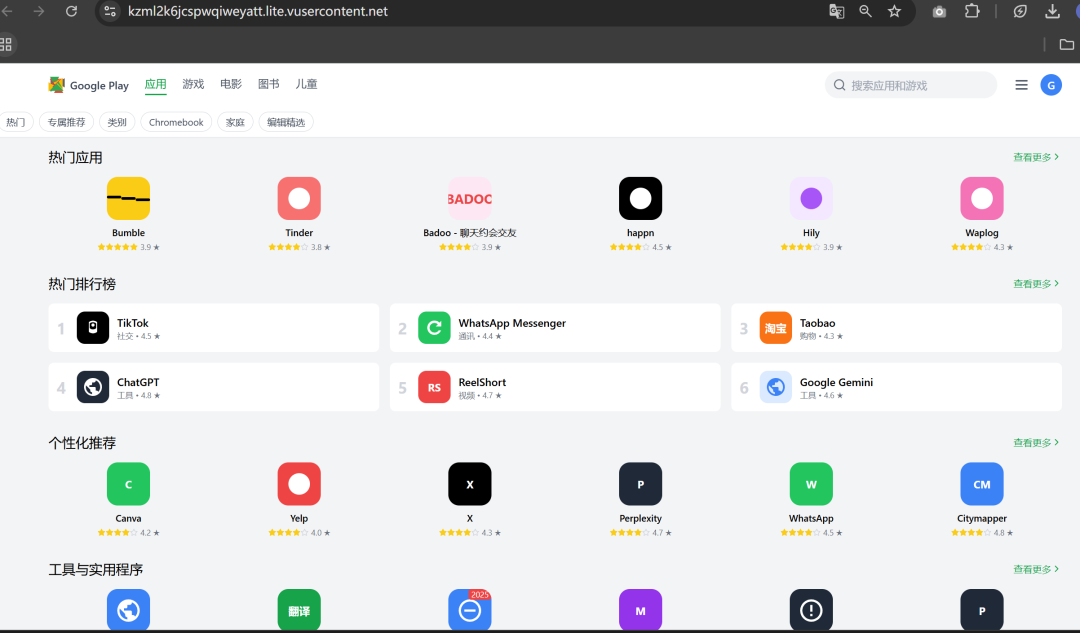Click the Google Gemini app name
The width and height of the screenshot is (1080, 633).
click(836, 382)
